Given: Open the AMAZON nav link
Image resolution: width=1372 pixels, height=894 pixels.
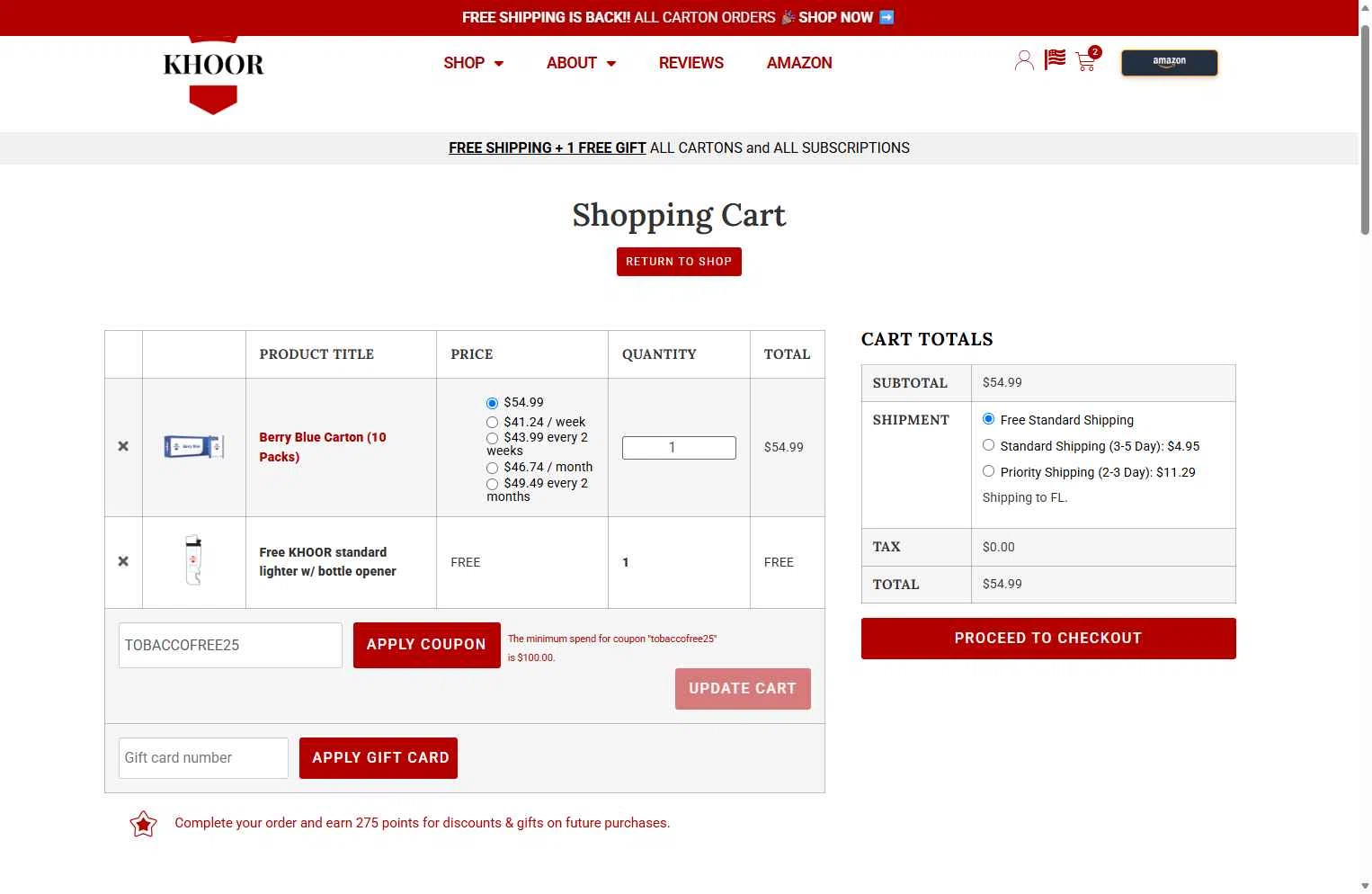Looking at the screenshot, I should coord(799,63).
